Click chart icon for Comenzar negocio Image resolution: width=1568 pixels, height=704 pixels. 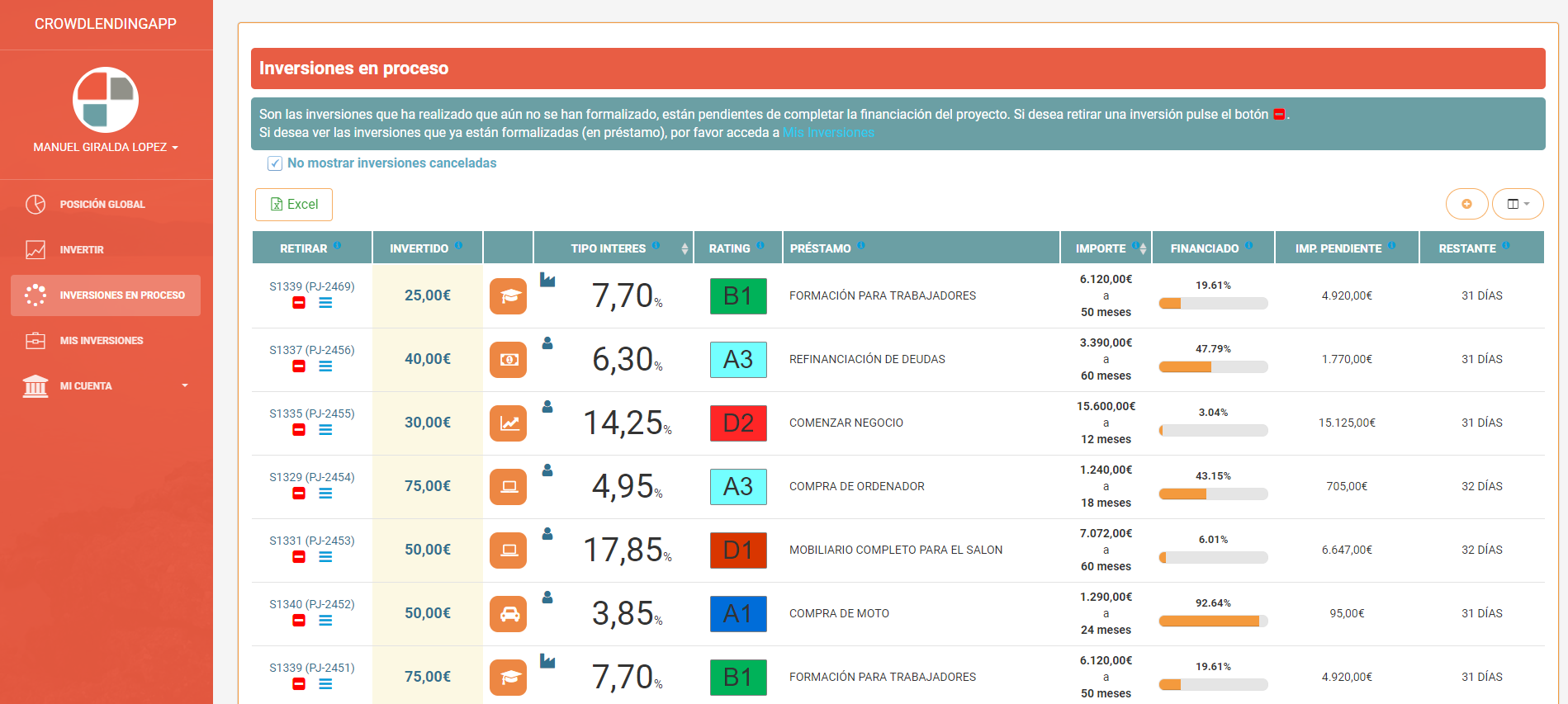click(509, 423)
